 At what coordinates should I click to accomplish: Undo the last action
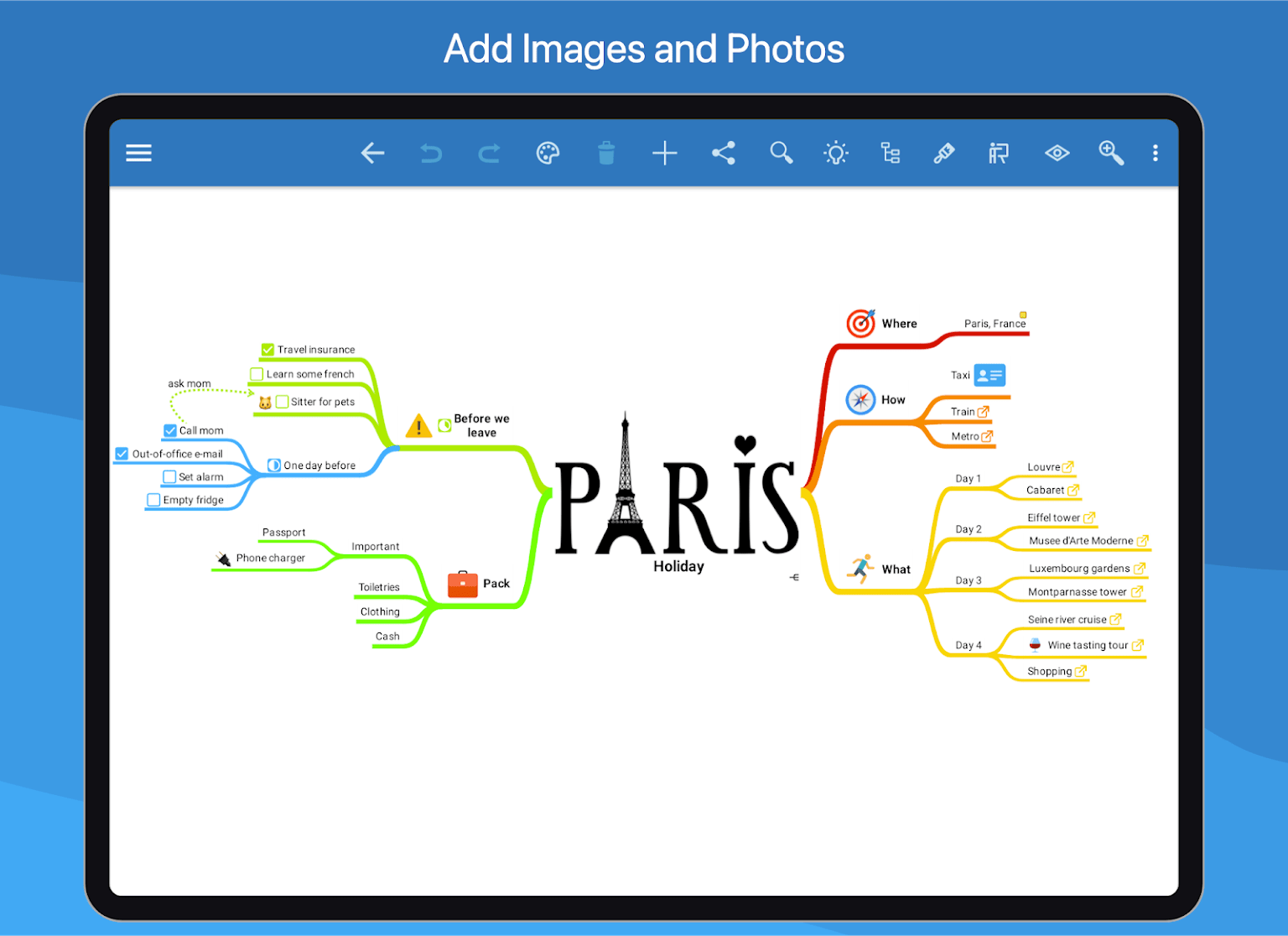(x=431, y=153)
